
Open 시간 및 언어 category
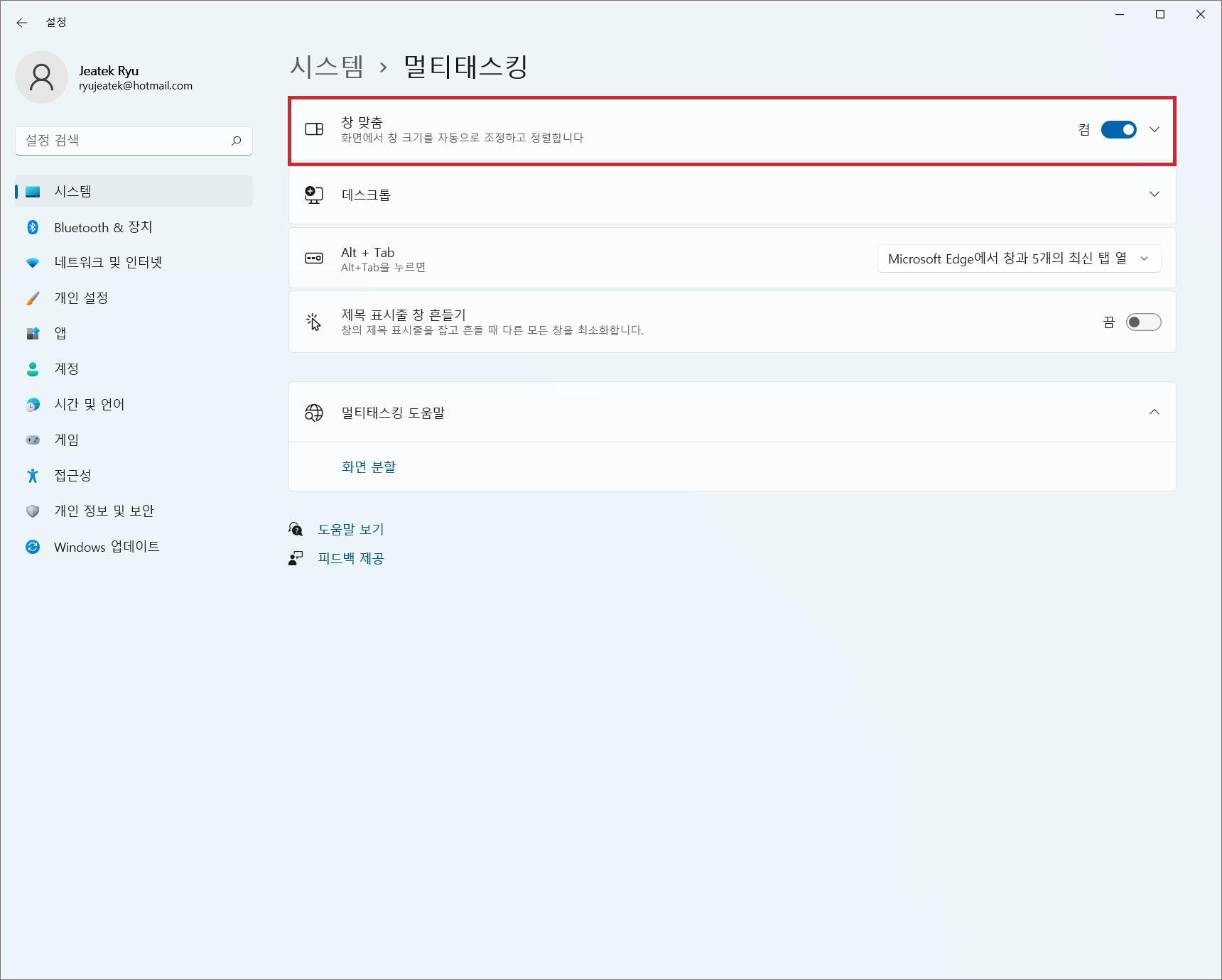[134, 405]
